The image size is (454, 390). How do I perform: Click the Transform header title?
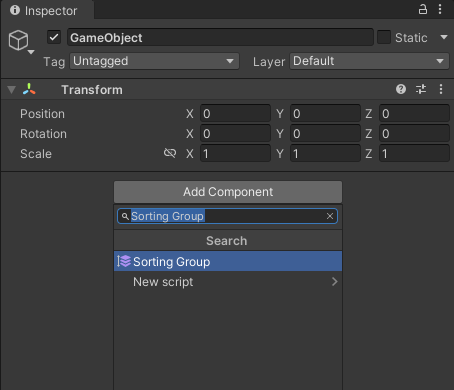pyautogui.click(x=92, y=90)
